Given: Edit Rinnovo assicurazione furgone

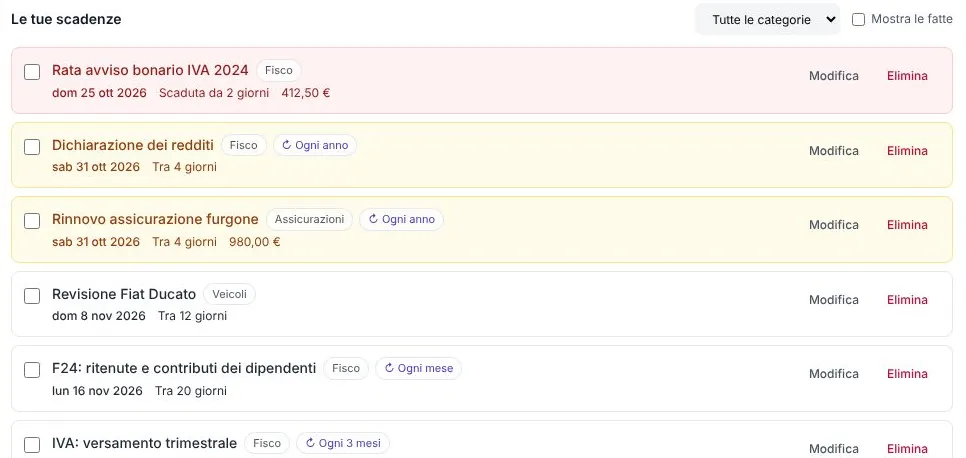Looking at the screenshot, I should (834, 225).
